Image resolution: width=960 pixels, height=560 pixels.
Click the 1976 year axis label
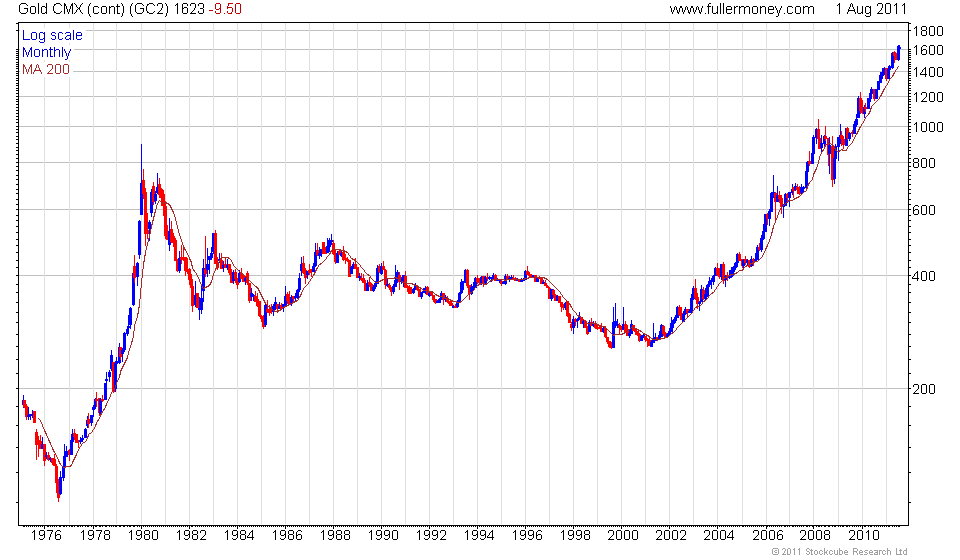click(47, 535)
